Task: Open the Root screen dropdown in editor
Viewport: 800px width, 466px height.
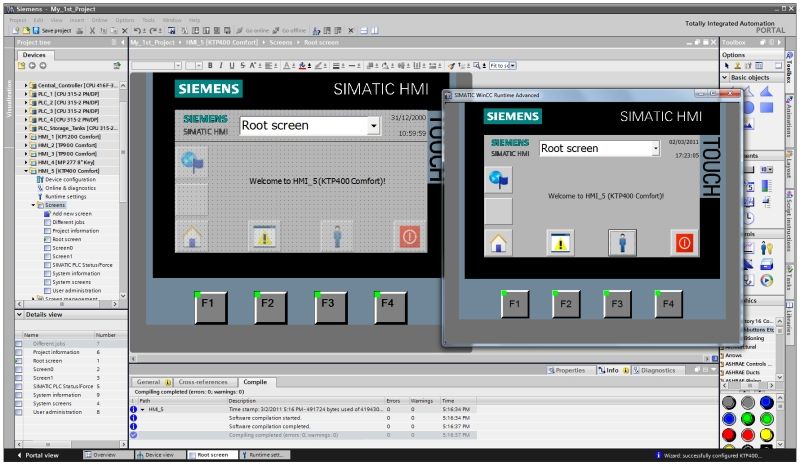Action: (x=373, y=126)
